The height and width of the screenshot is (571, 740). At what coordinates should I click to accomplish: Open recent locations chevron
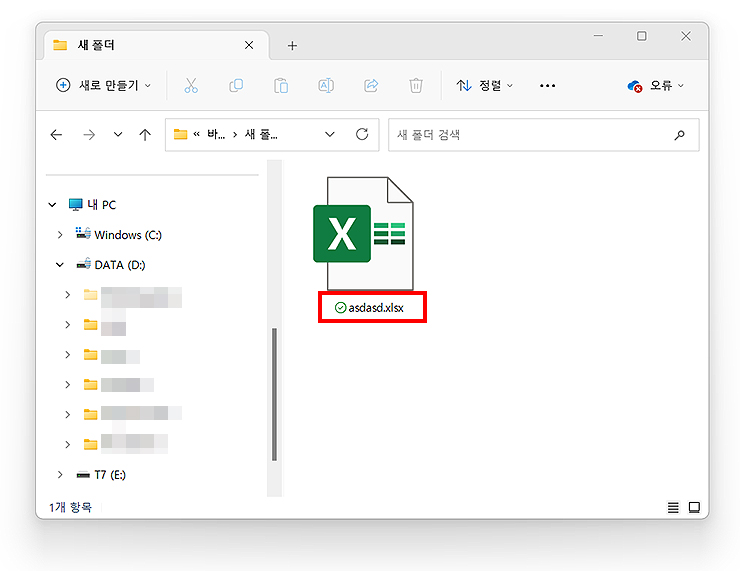(x=118, y=135)
